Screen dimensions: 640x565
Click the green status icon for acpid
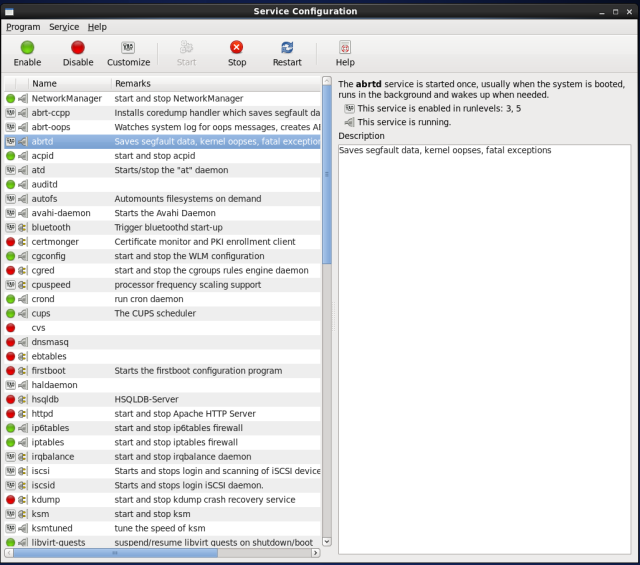pos(11,156)
